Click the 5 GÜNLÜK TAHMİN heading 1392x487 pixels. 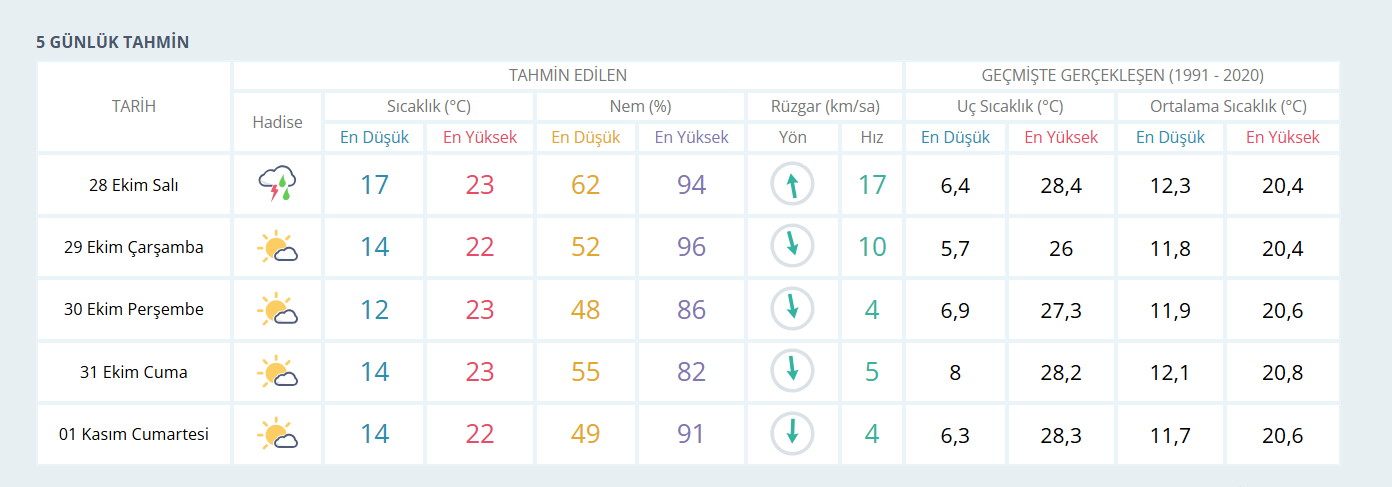pyautogui.click(x=113, y=42)
